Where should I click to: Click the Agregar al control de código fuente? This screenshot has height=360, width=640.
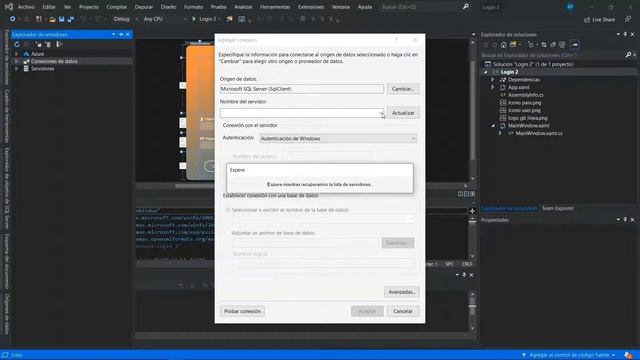(569, 356)
